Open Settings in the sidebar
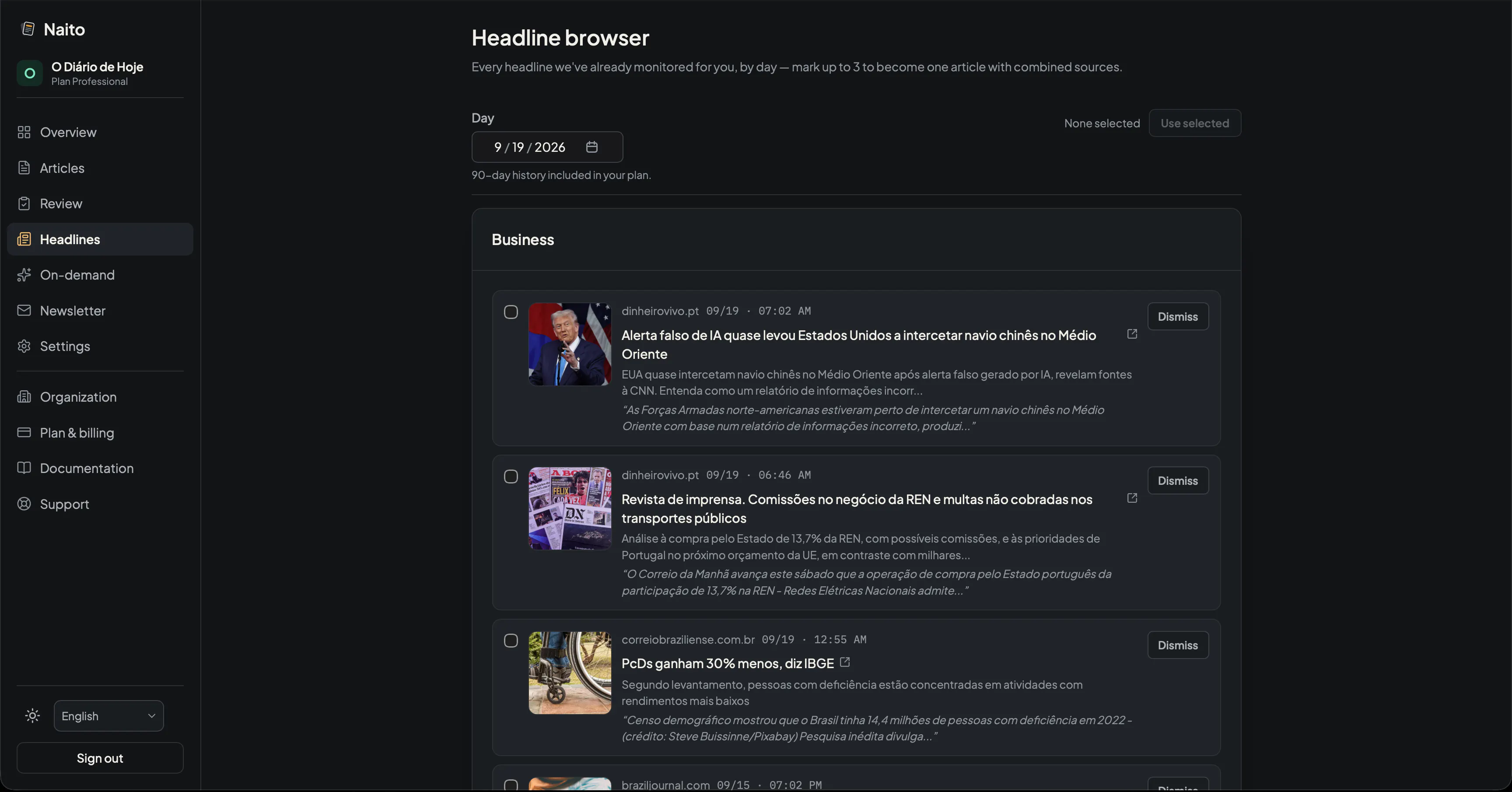This screenshot has width=1512, height=792. [100, 347]
